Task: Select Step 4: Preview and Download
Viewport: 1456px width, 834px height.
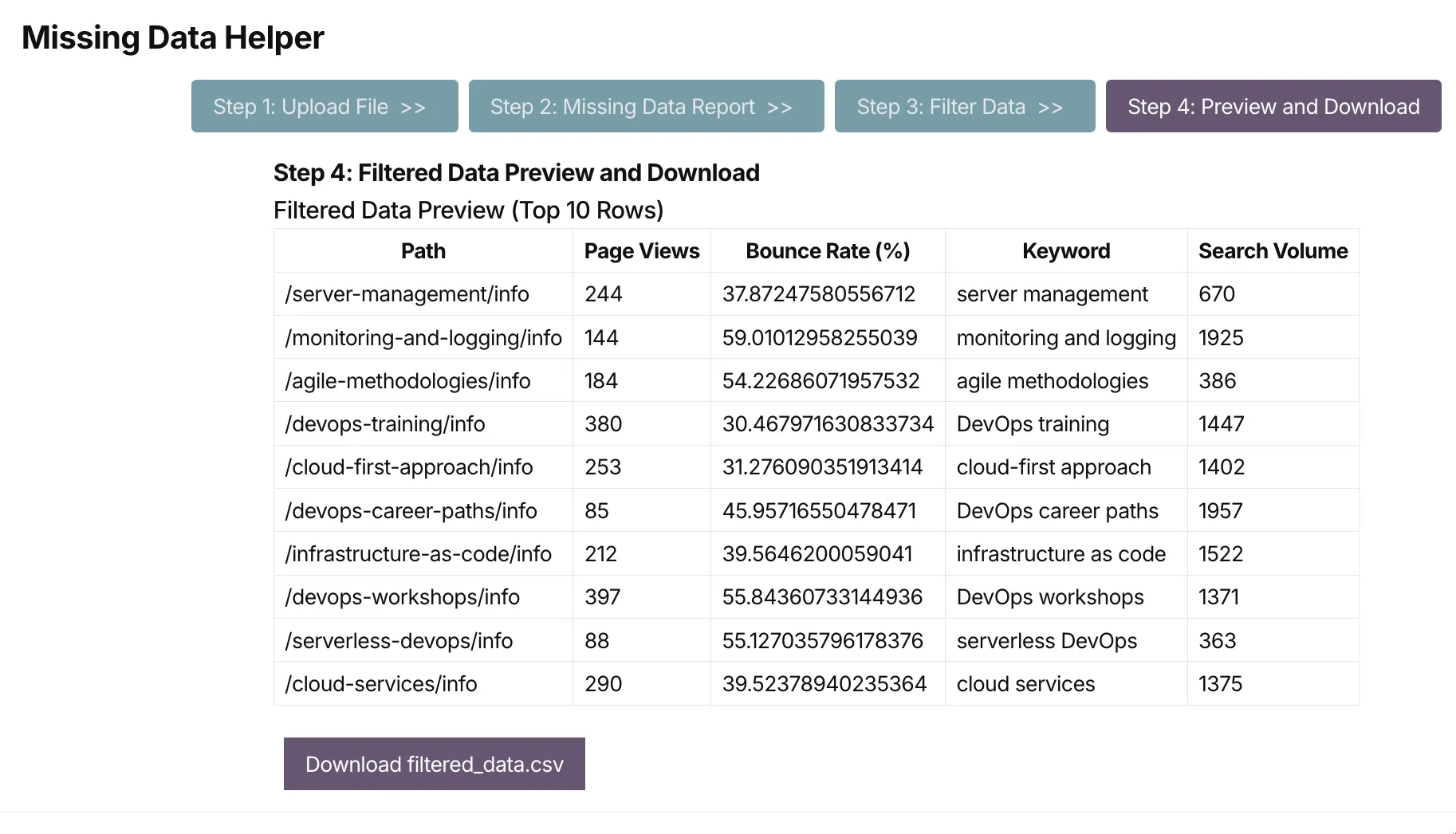Action: pos(1273,106)
